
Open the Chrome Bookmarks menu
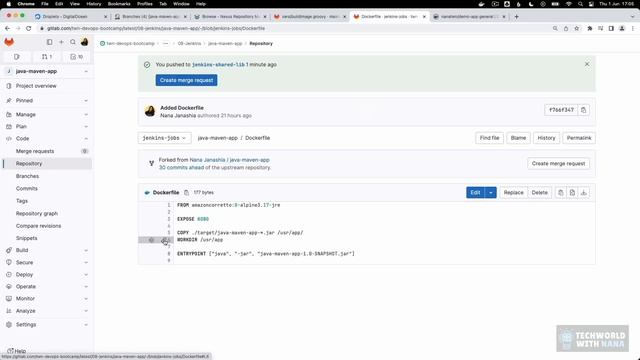(x=119, y=4)
